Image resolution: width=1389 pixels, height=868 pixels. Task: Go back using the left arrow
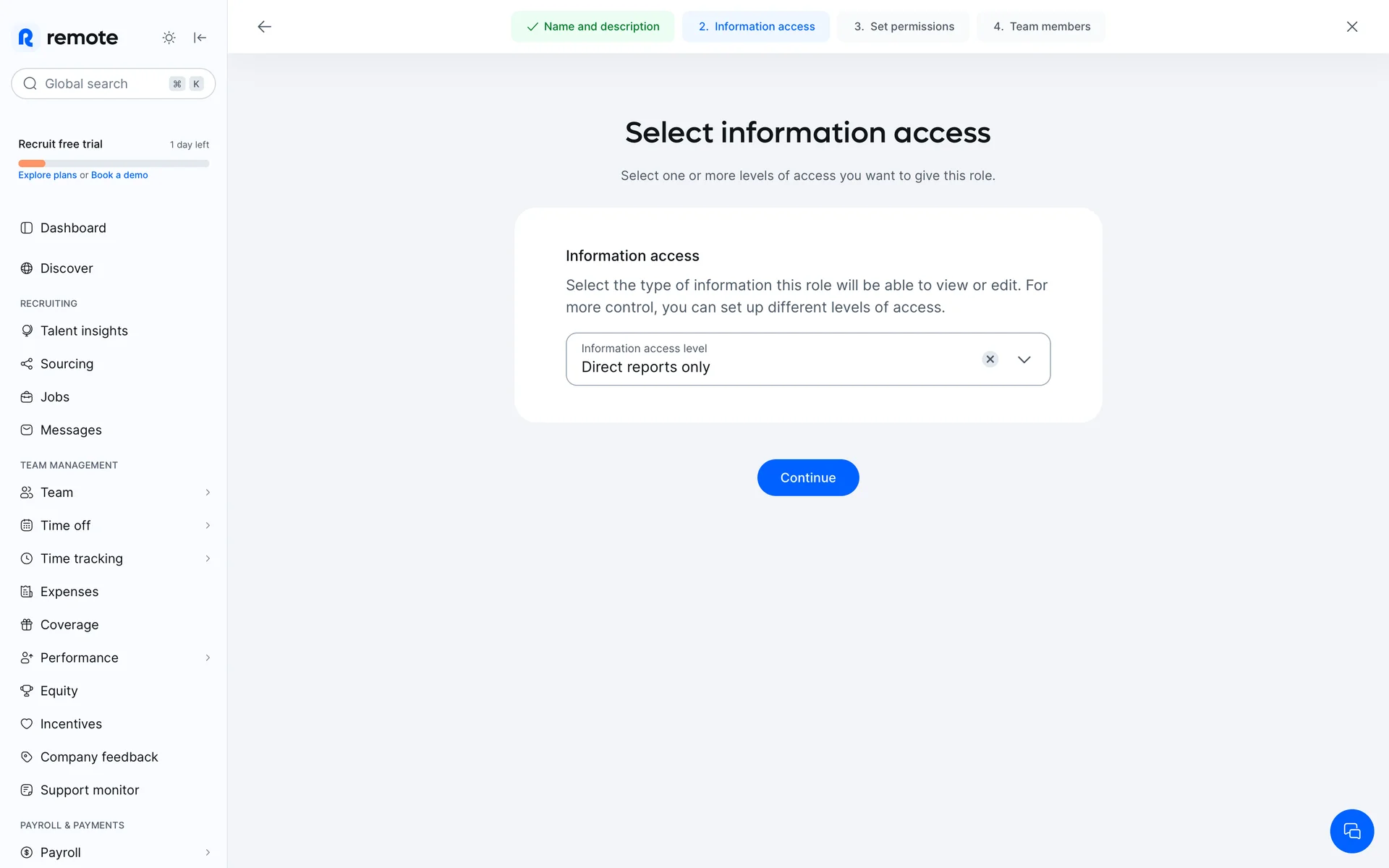265,27
